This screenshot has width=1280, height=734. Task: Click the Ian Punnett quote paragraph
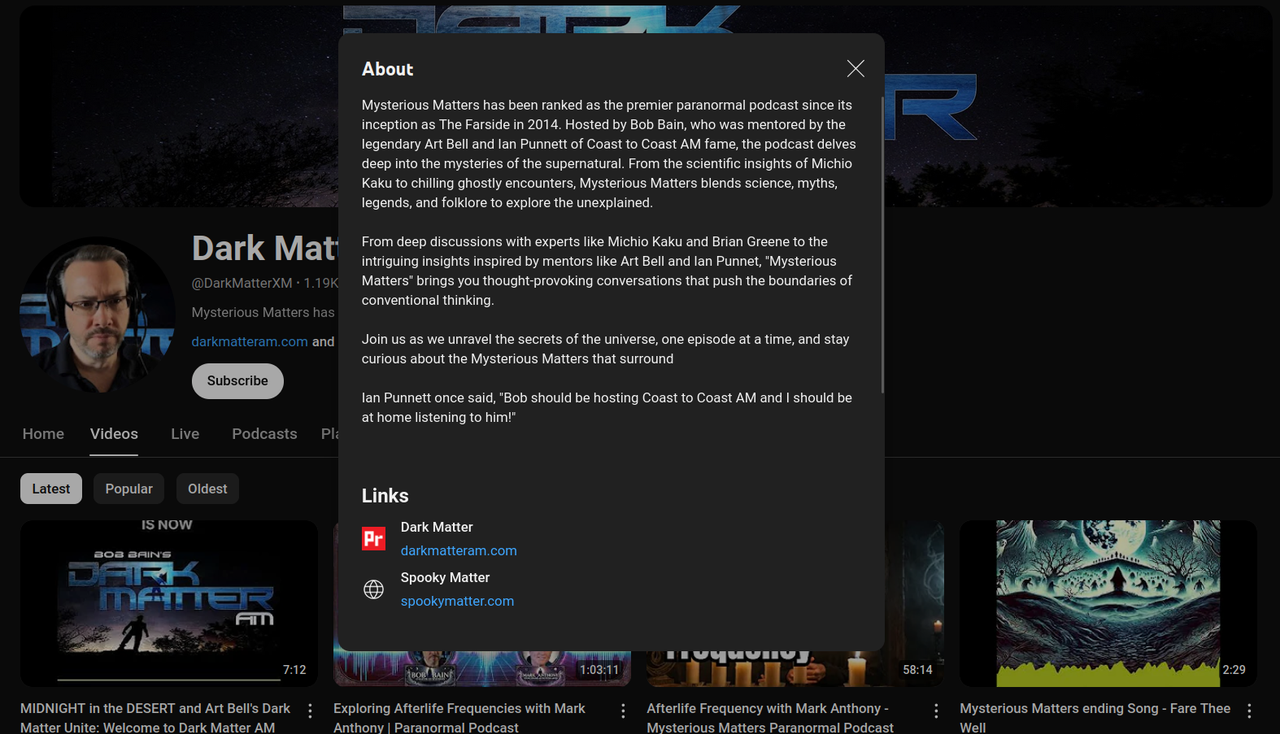point(607,407)
